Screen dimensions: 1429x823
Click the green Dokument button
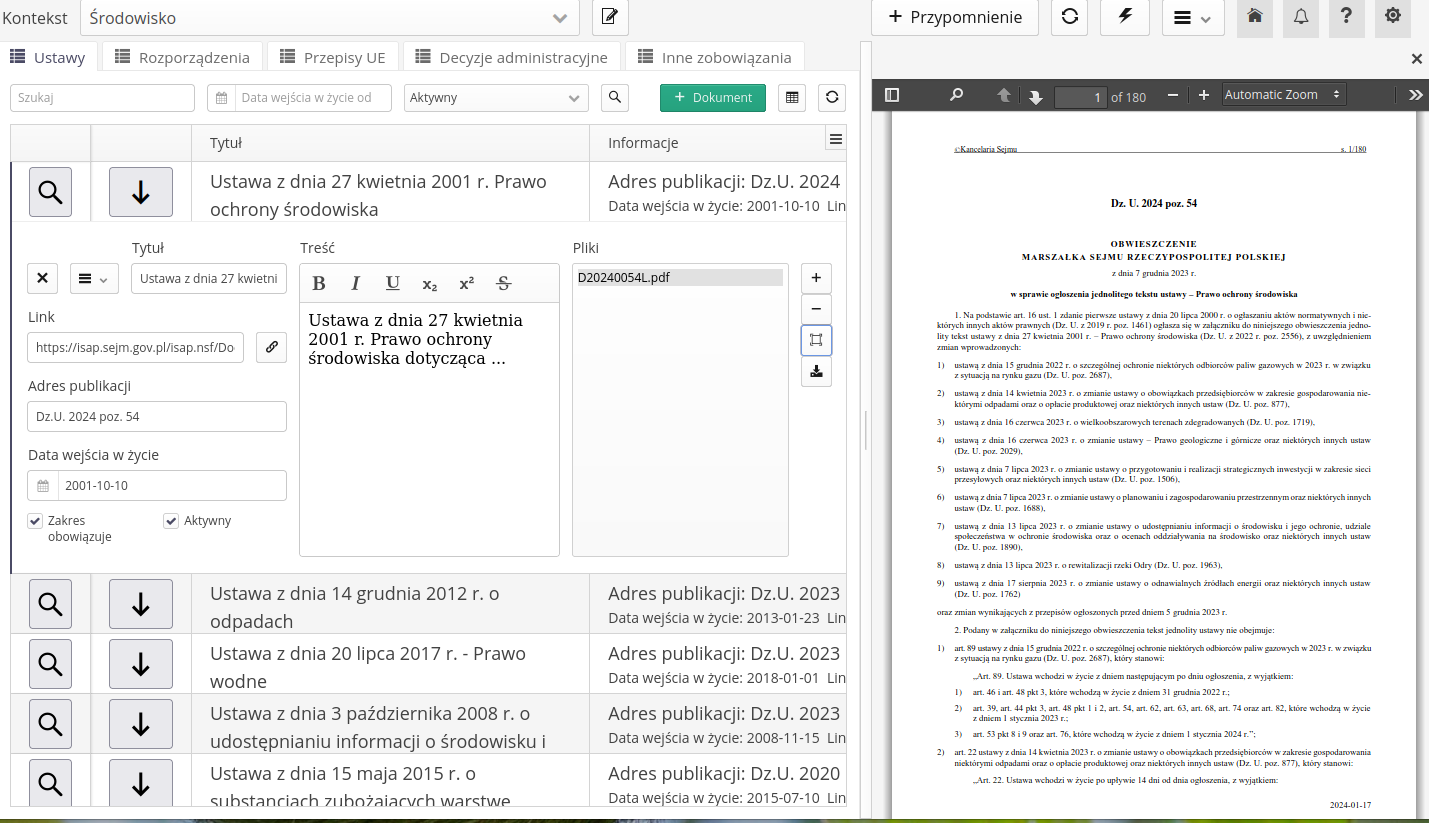pos(712,98)
